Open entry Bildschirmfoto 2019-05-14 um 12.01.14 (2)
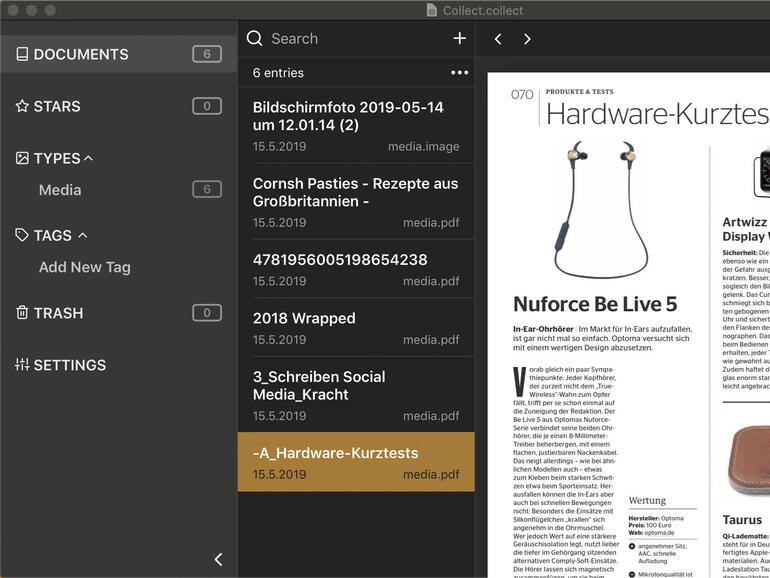 tap(356, 126)
